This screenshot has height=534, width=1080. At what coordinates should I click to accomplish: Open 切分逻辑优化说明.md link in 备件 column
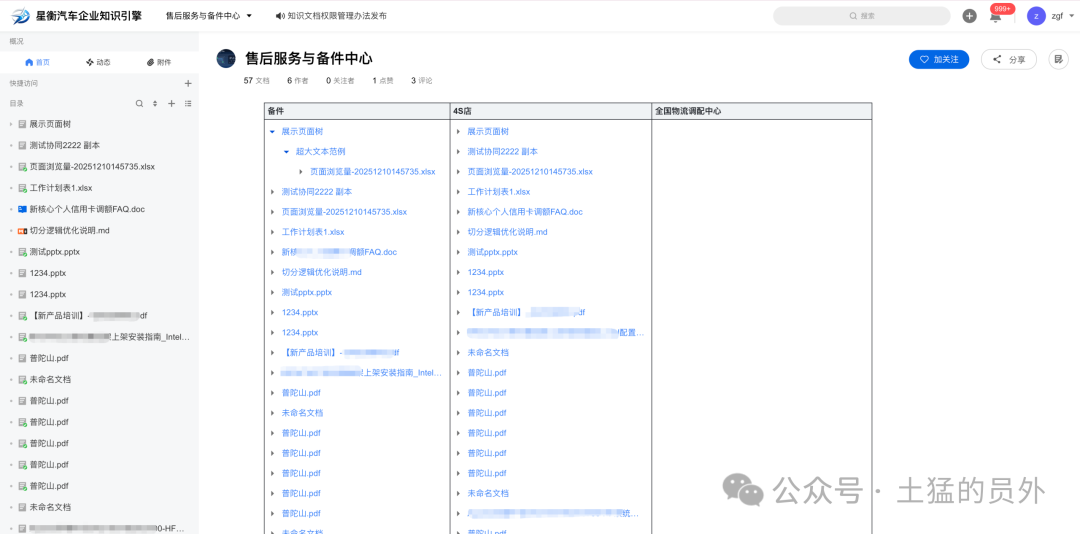(x=322, y=272)
